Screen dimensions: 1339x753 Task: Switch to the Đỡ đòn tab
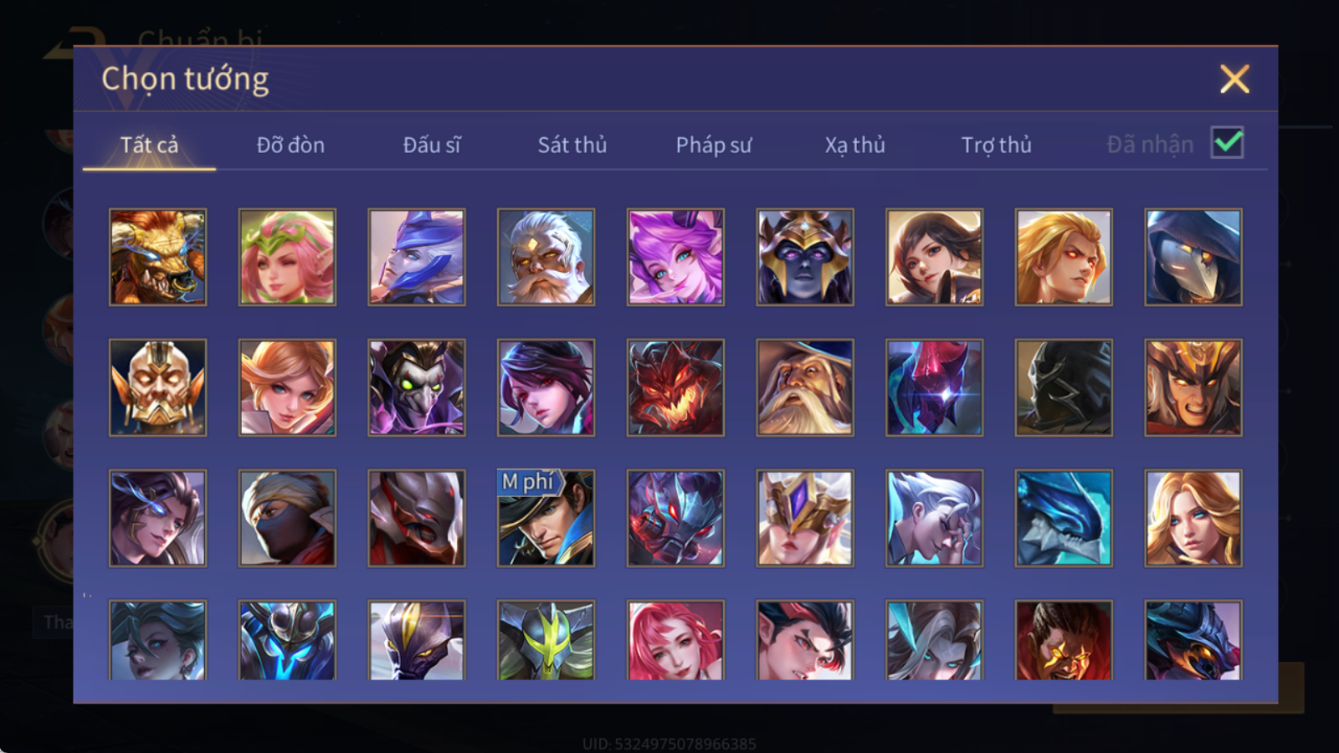tap(290, 145)
